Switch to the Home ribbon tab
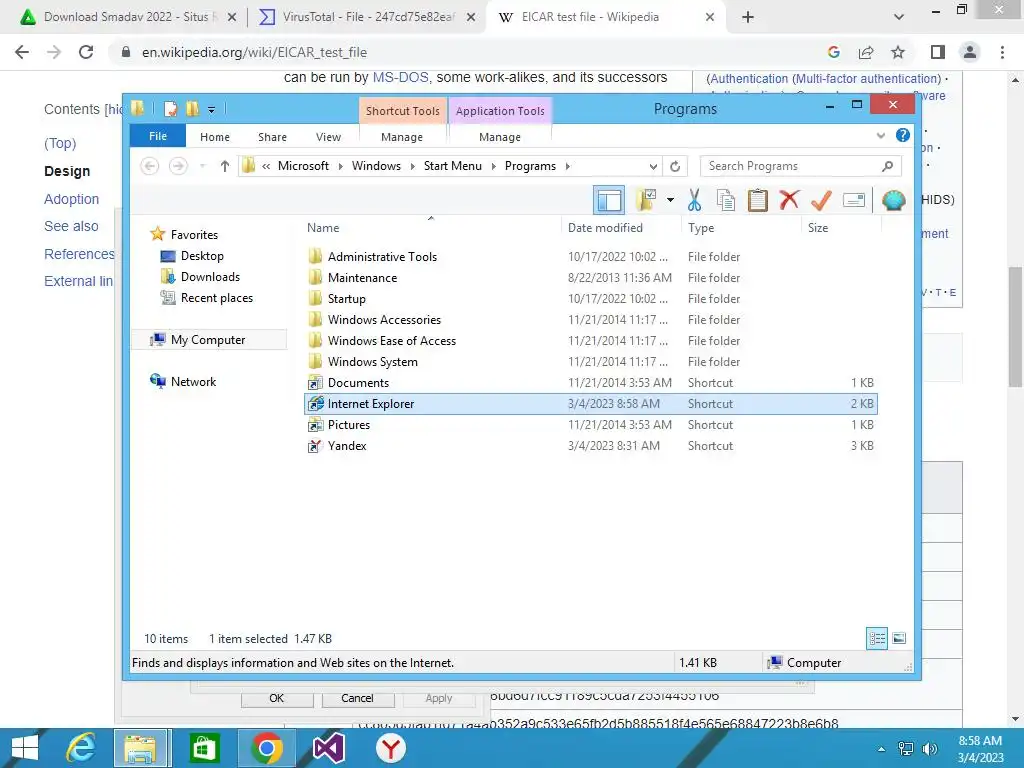 tap(215, 136)
